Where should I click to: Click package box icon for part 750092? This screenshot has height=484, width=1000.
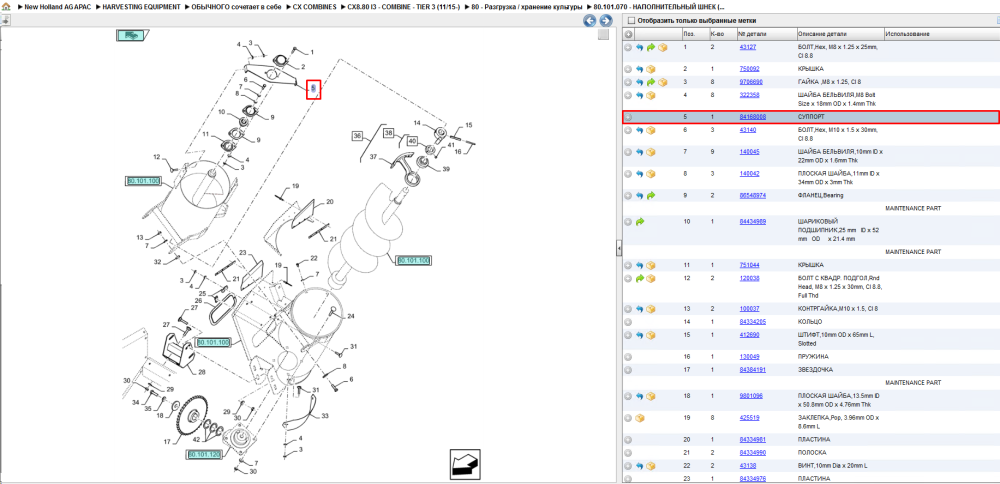[651, 69]
